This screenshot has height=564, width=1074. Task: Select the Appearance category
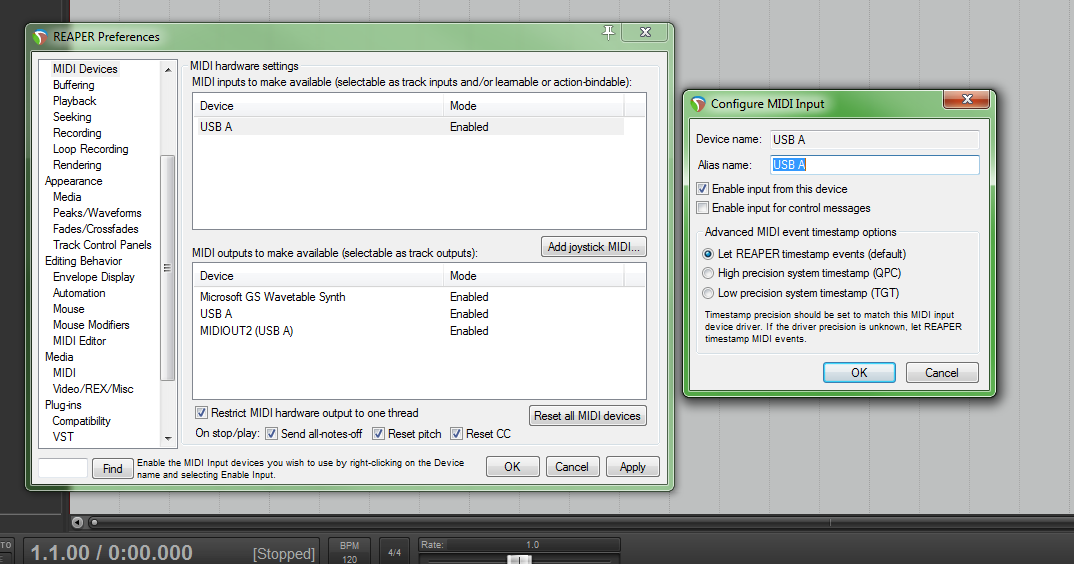tap(73, 181)
